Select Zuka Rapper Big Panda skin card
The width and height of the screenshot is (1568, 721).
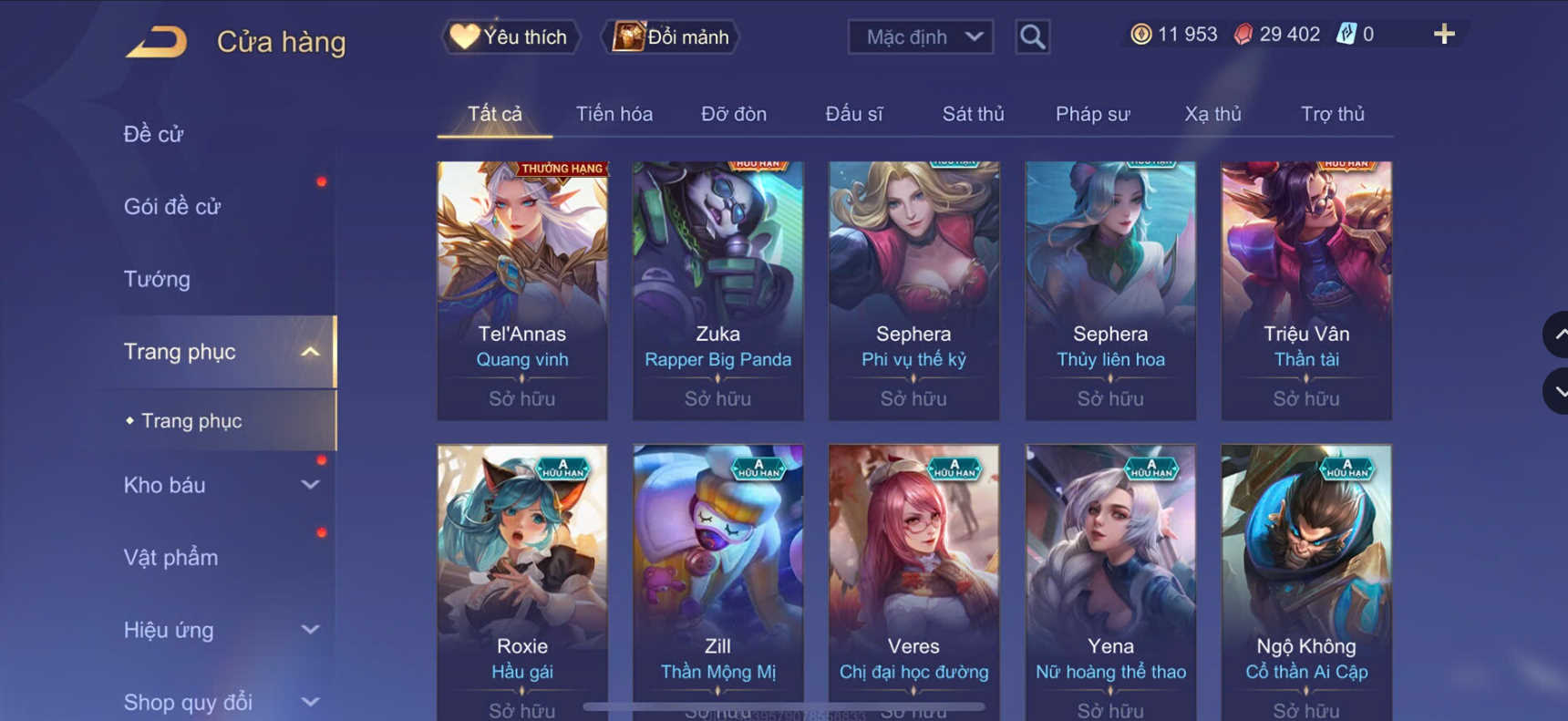(717, 291)
